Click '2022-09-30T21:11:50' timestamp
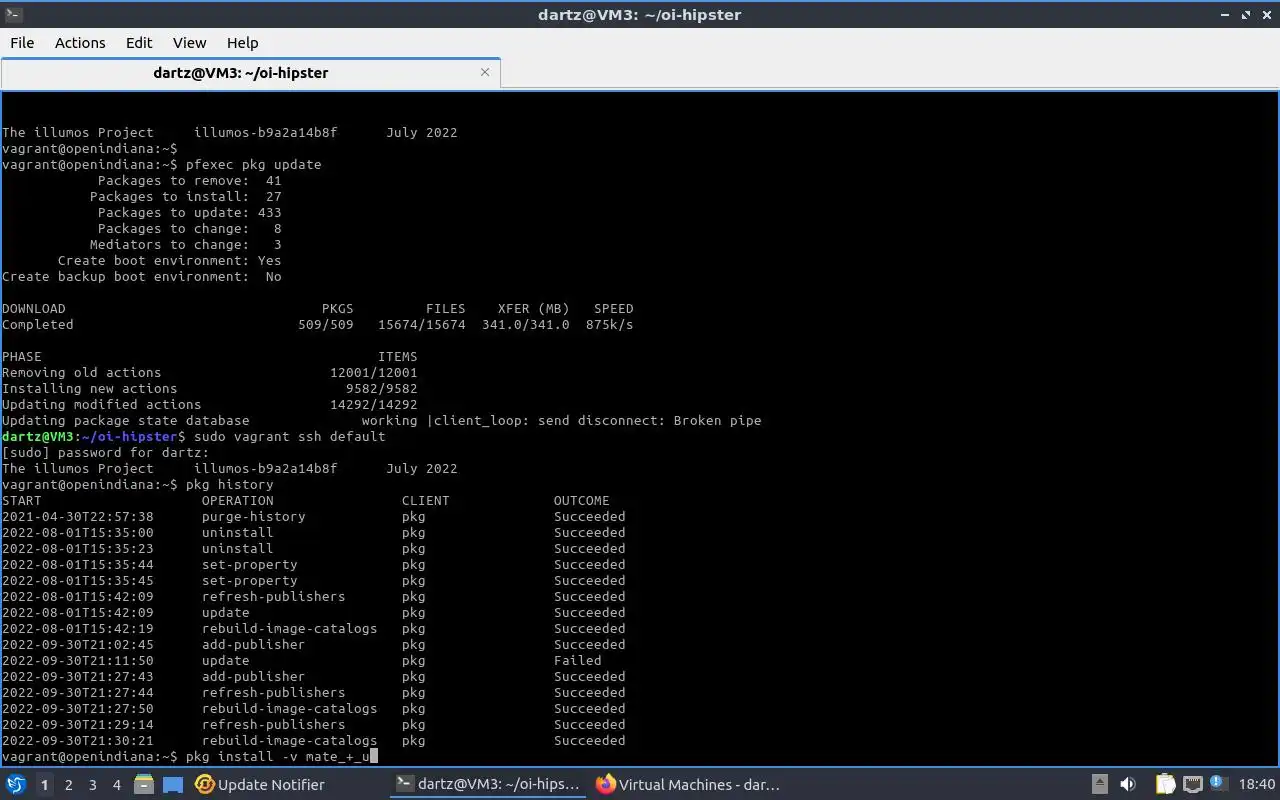Viewport: 1280px width, 800px height. 78,660
